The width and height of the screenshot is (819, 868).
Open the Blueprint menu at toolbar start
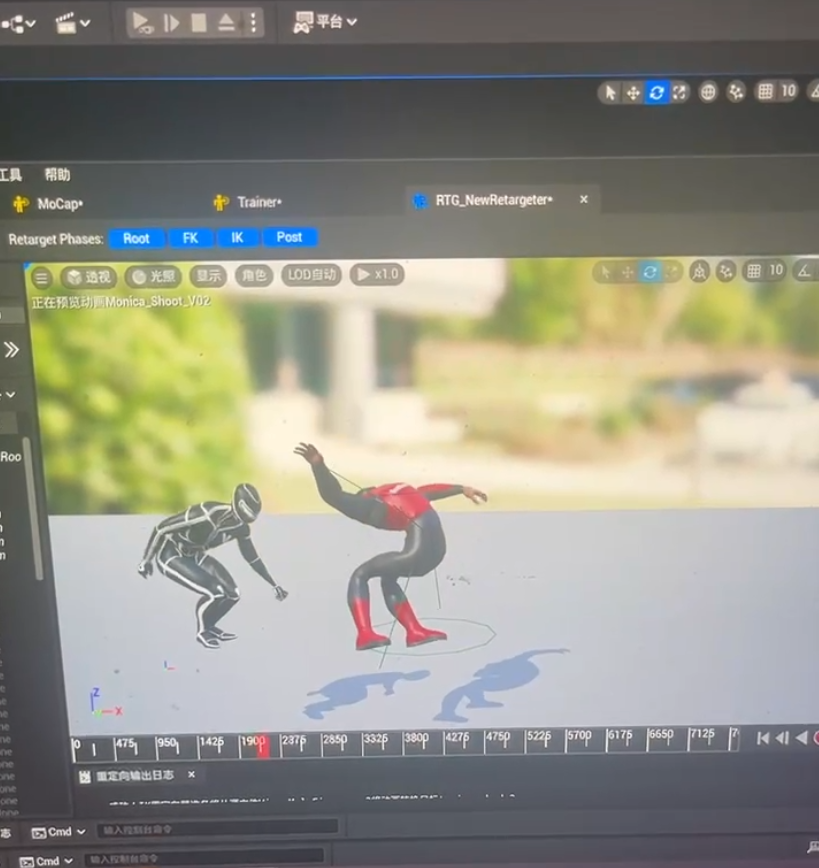point(18,24)
